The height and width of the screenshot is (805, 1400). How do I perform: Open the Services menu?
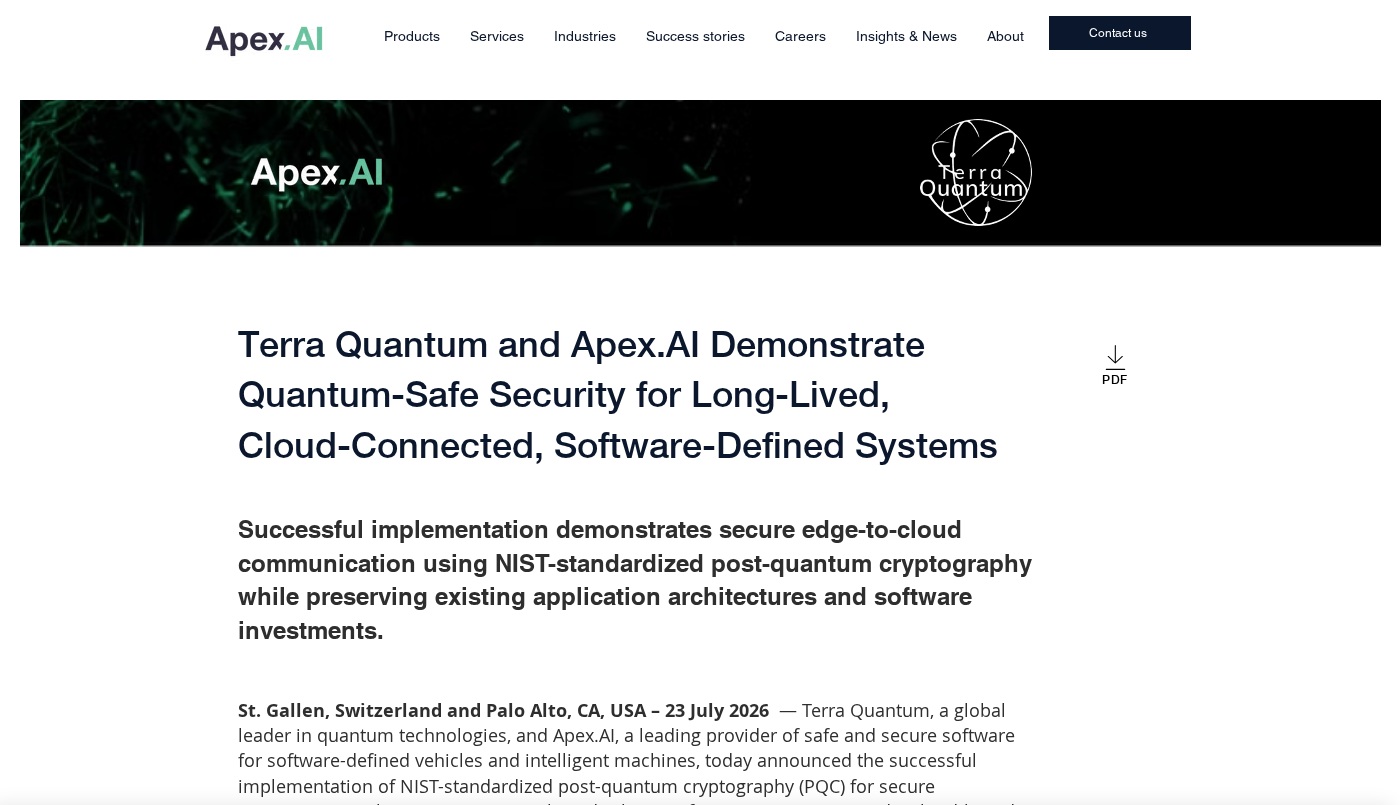[497, 36]
